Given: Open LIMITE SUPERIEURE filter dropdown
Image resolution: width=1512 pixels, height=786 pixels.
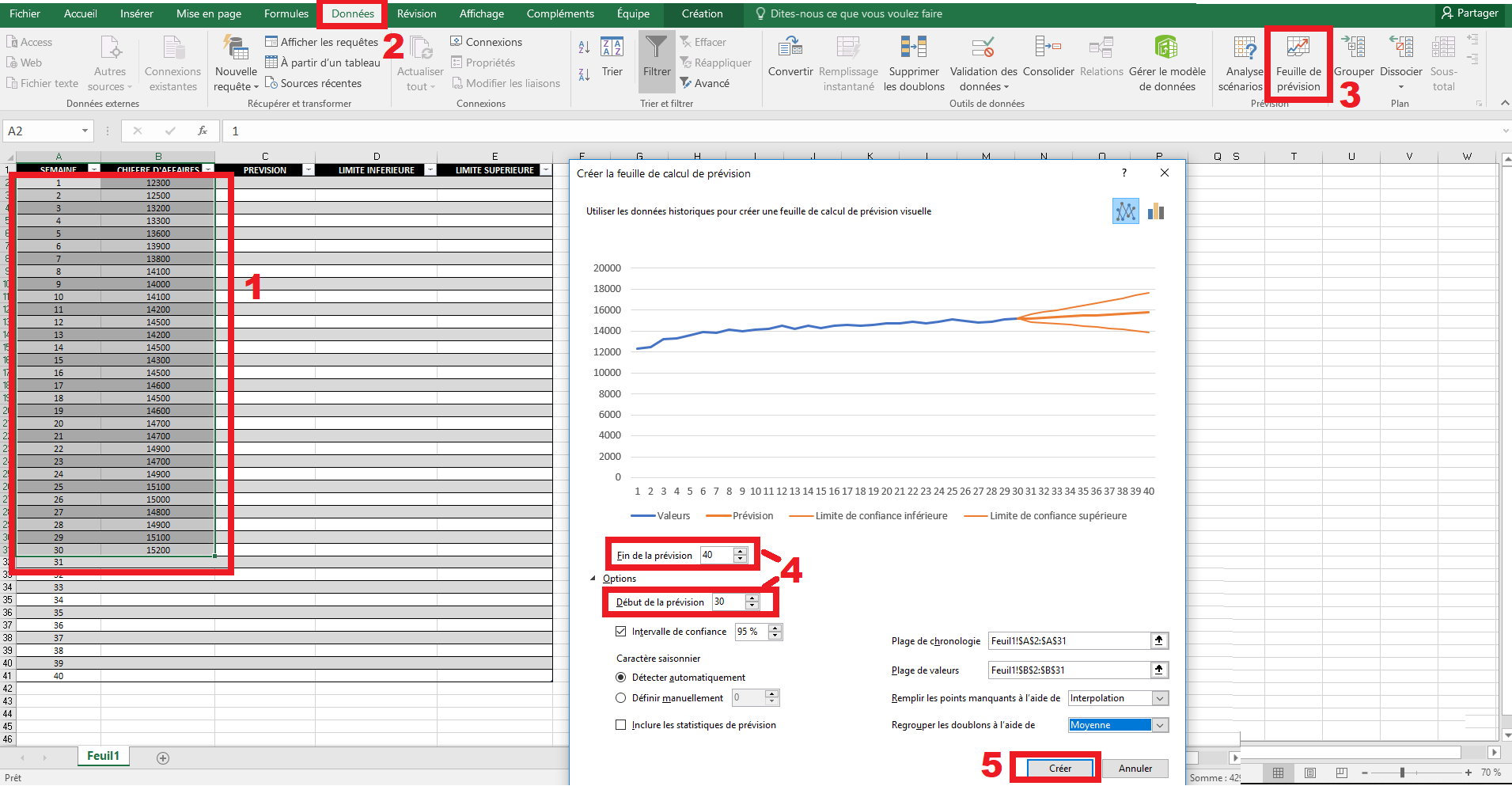Looking at the screenshot, I should 546,169.
